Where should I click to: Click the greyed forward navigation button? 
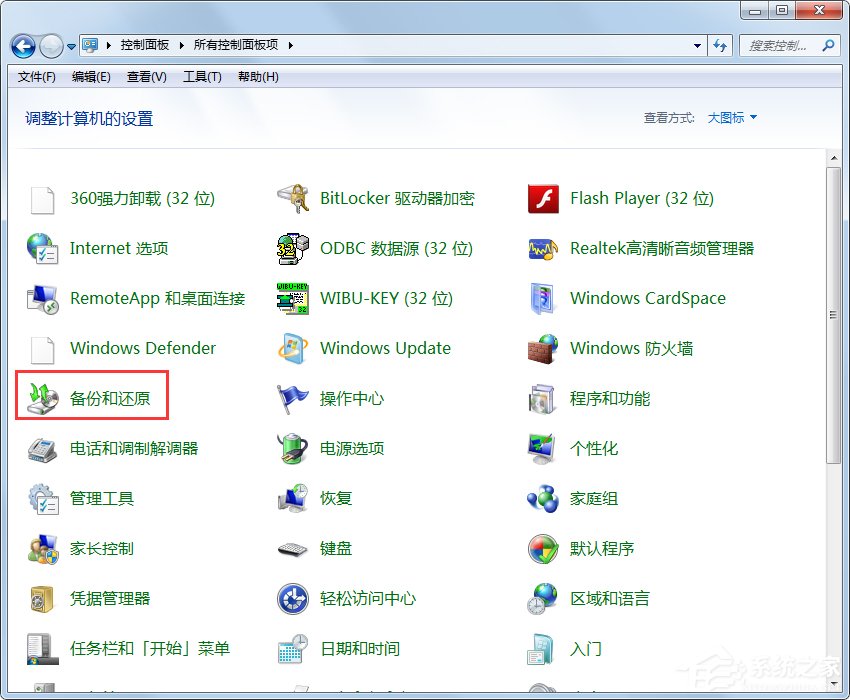click(x=51, y=46)
